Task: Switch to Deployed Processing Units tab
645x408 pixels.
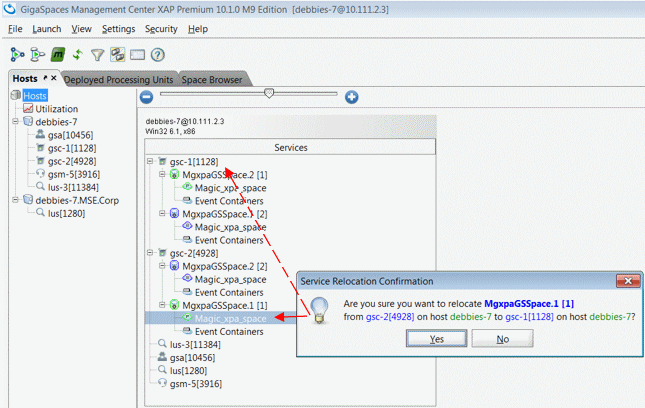Action: [x=118, y=79]
